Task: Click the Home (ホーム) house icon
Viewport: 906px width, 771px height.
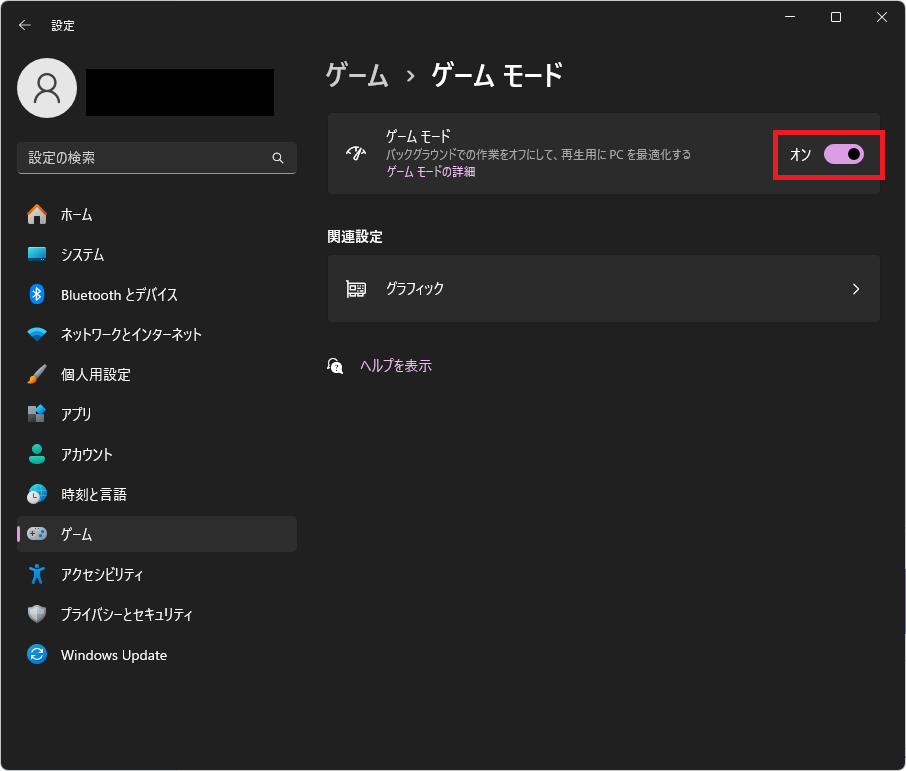Action: click(37, 214)
